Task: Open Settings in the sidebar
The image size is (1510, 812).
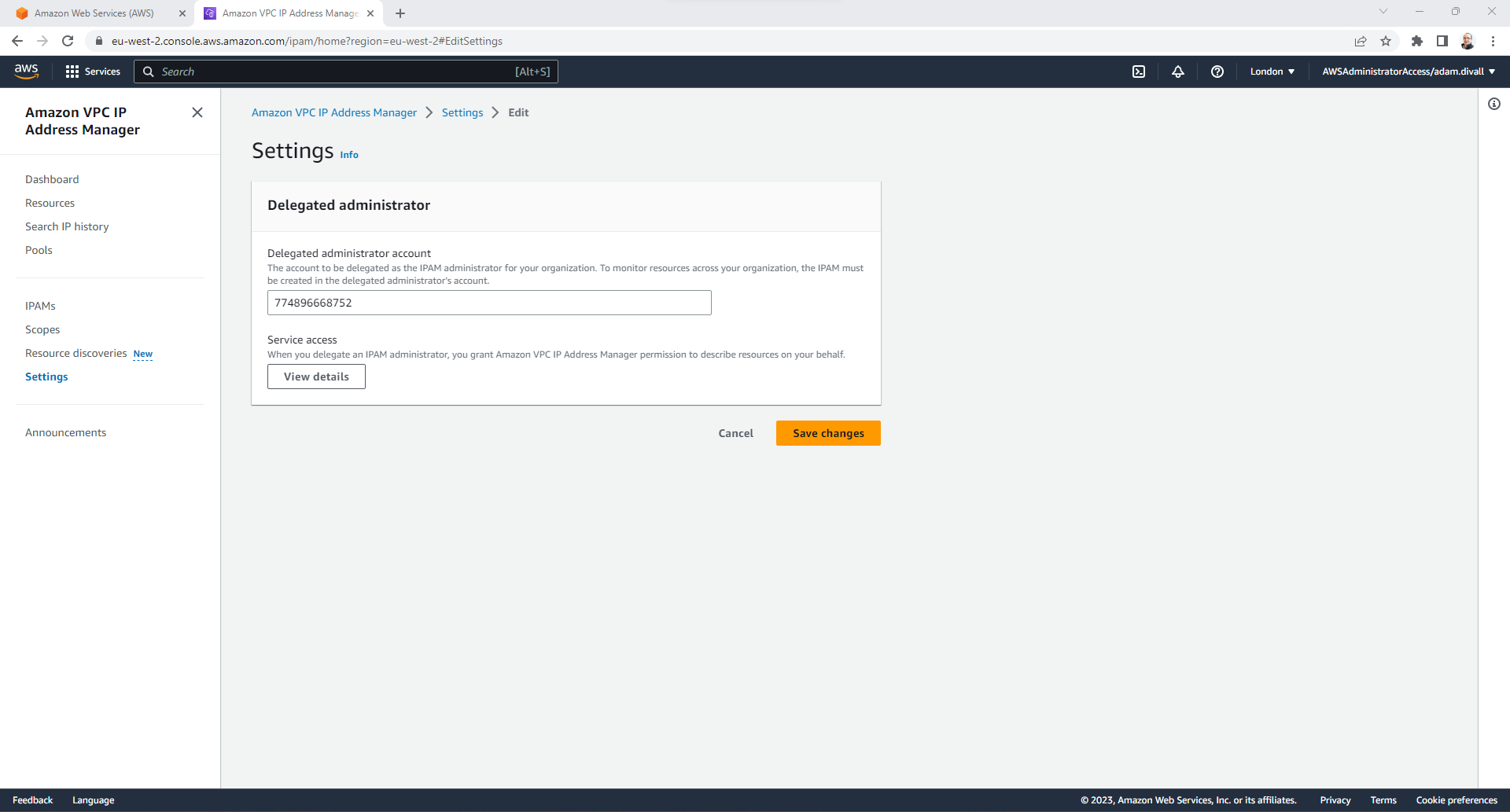Action: [x=46, y=377]
